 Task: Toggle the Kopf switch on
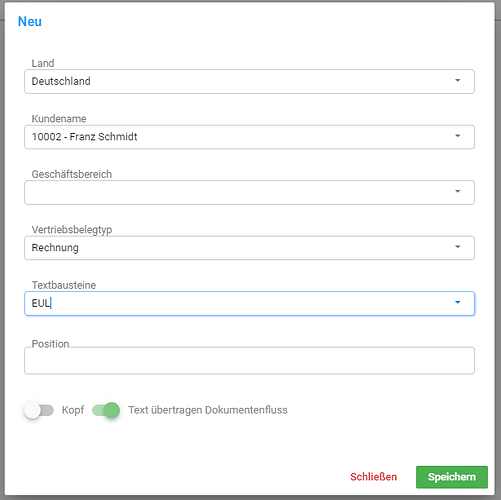[39, 410]
